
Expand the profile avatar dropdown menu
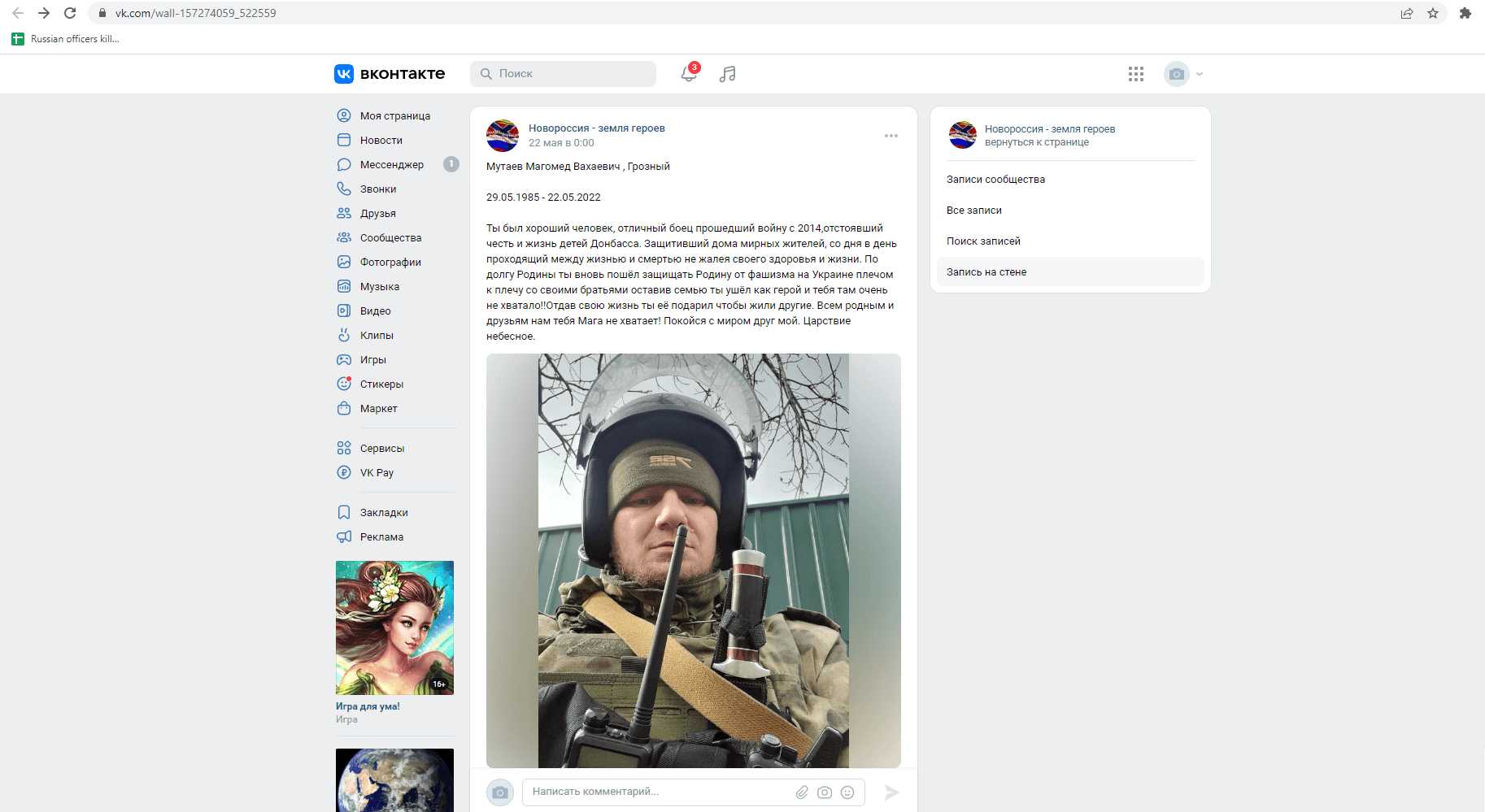[1183, 74]
